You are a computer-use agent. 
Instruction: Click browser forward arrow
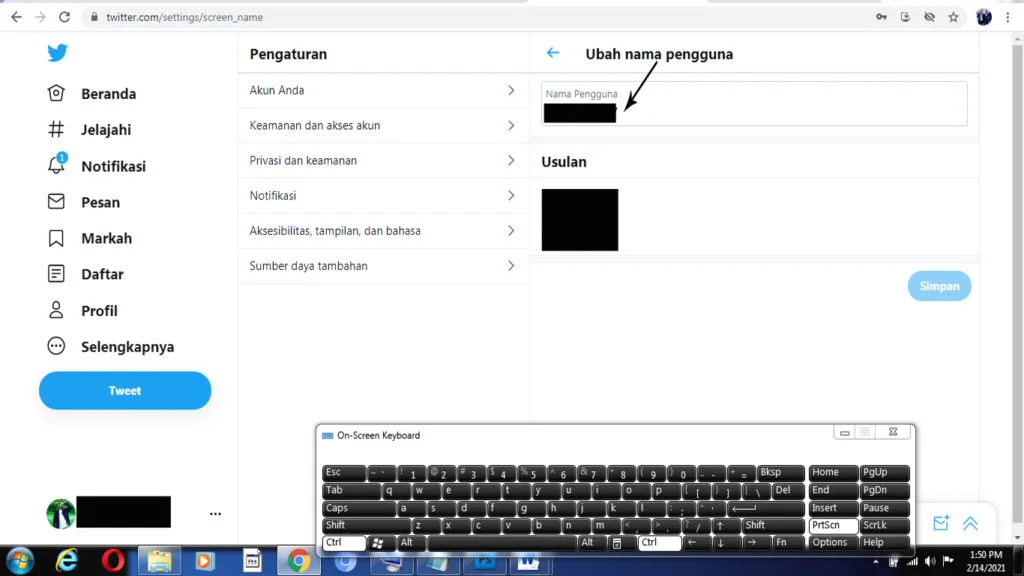[40, 17]
